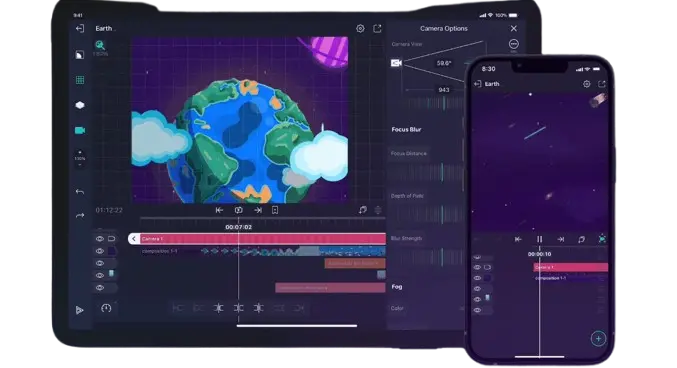Select the composition 1-1 track on tablet
The height and width of the screenshot is (368, 677).
pyautogui.click(x=263, y=251)
